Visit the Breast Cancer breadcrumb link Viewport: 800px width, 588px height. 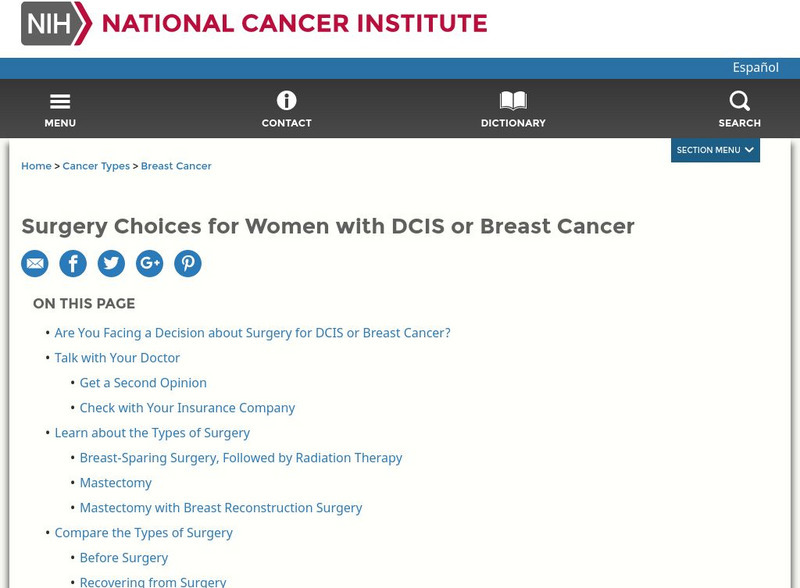176,166
